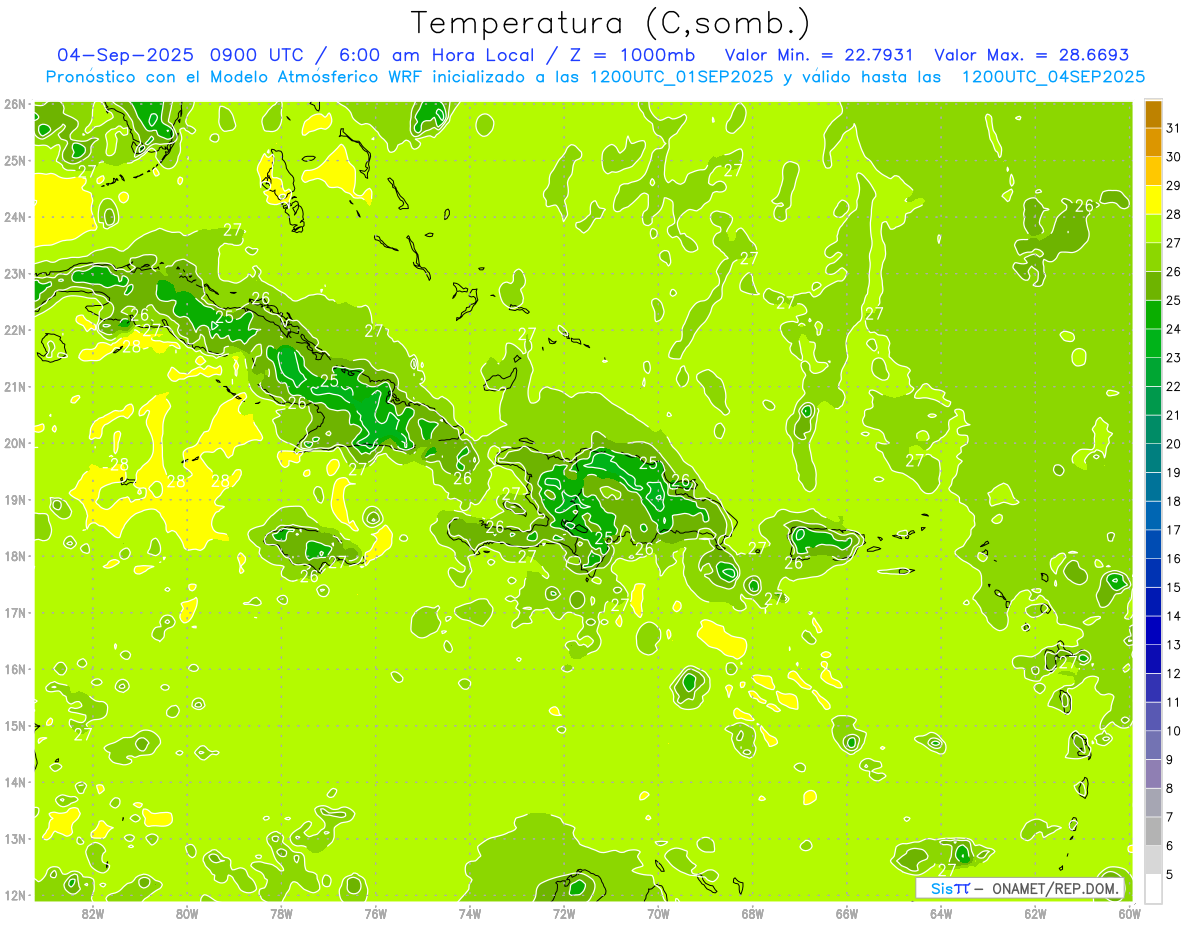Click the '1200UTC_04SEP2025' valid-until time
1200x927 pixels.
[x=1053, y=77]
